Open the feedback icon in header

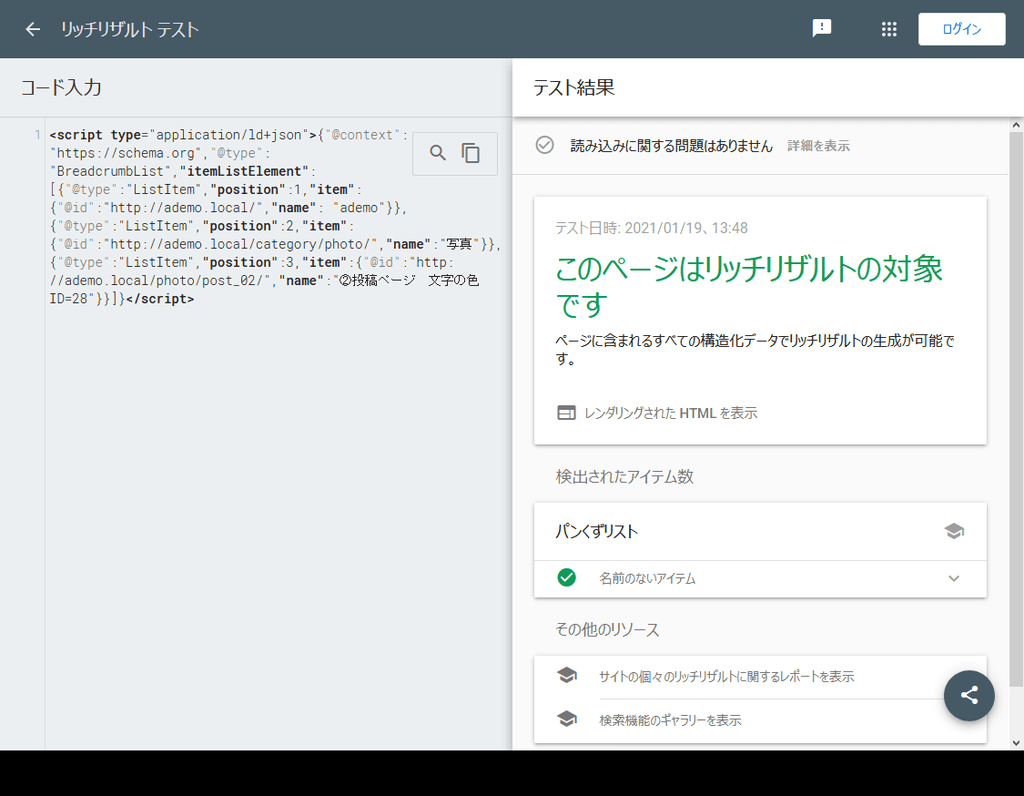822,29
